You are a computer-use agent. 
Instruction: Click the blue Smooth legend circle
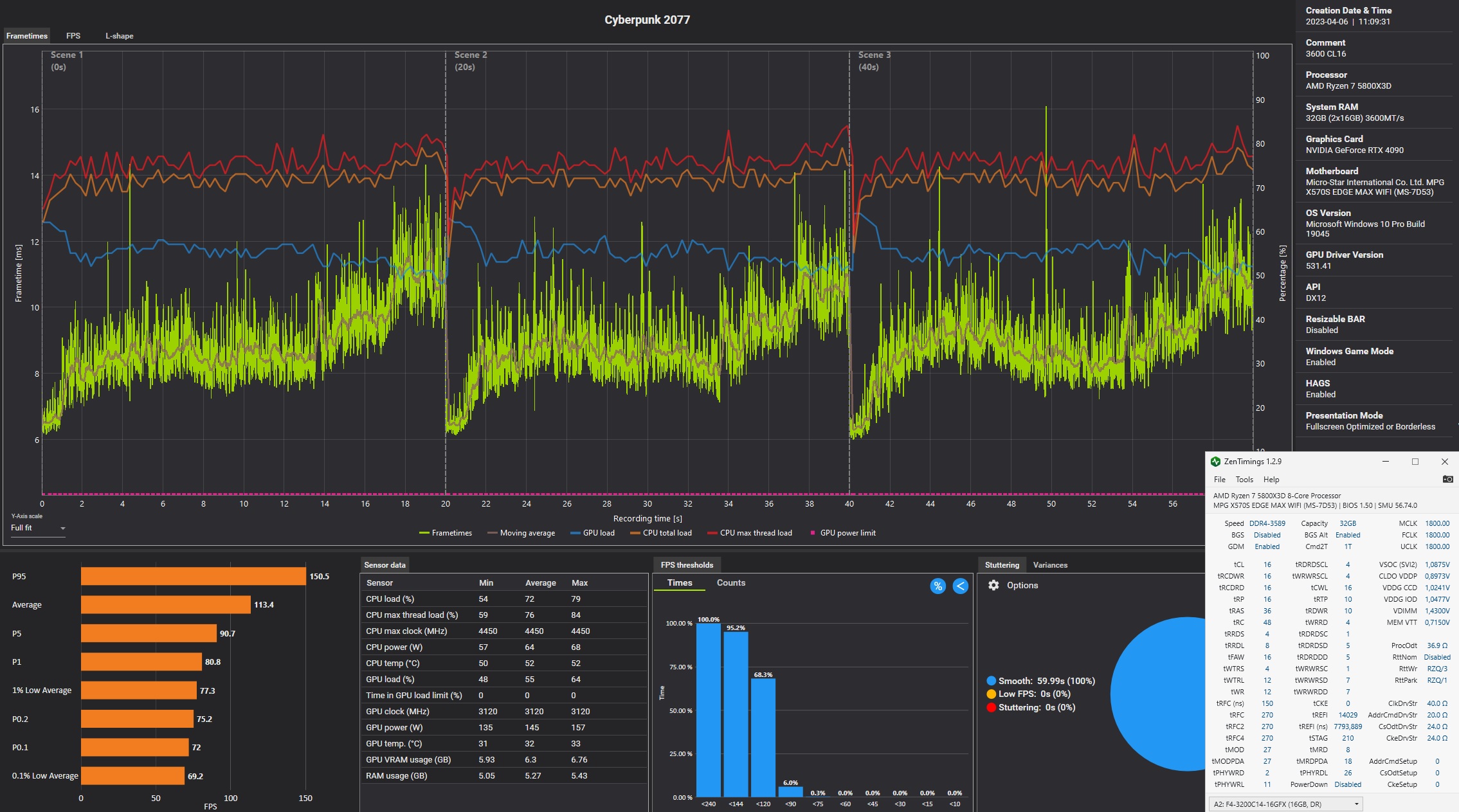tap(991, 681)
